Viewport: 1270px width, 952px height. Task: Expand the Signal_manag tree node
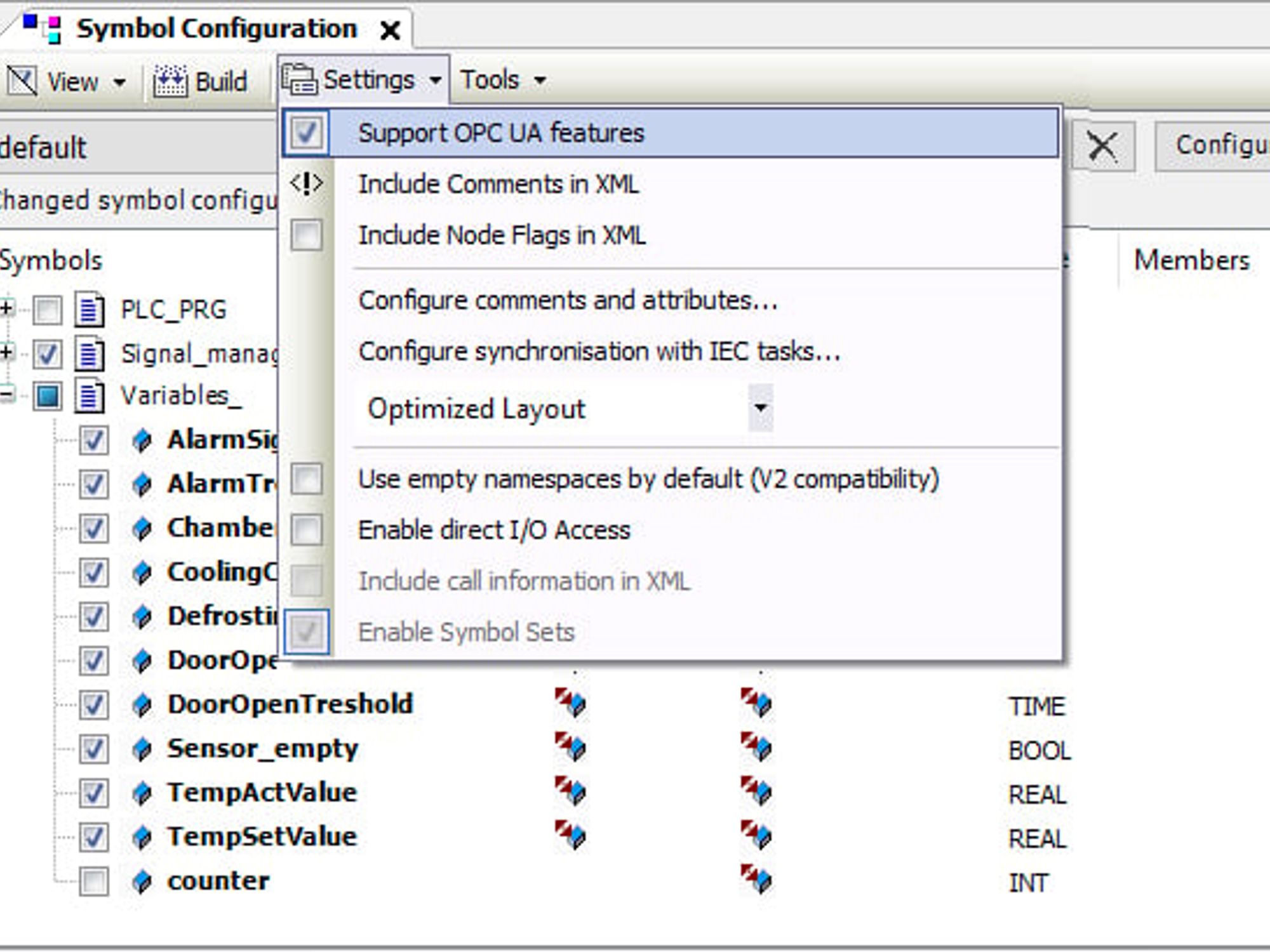coord(6,353)
